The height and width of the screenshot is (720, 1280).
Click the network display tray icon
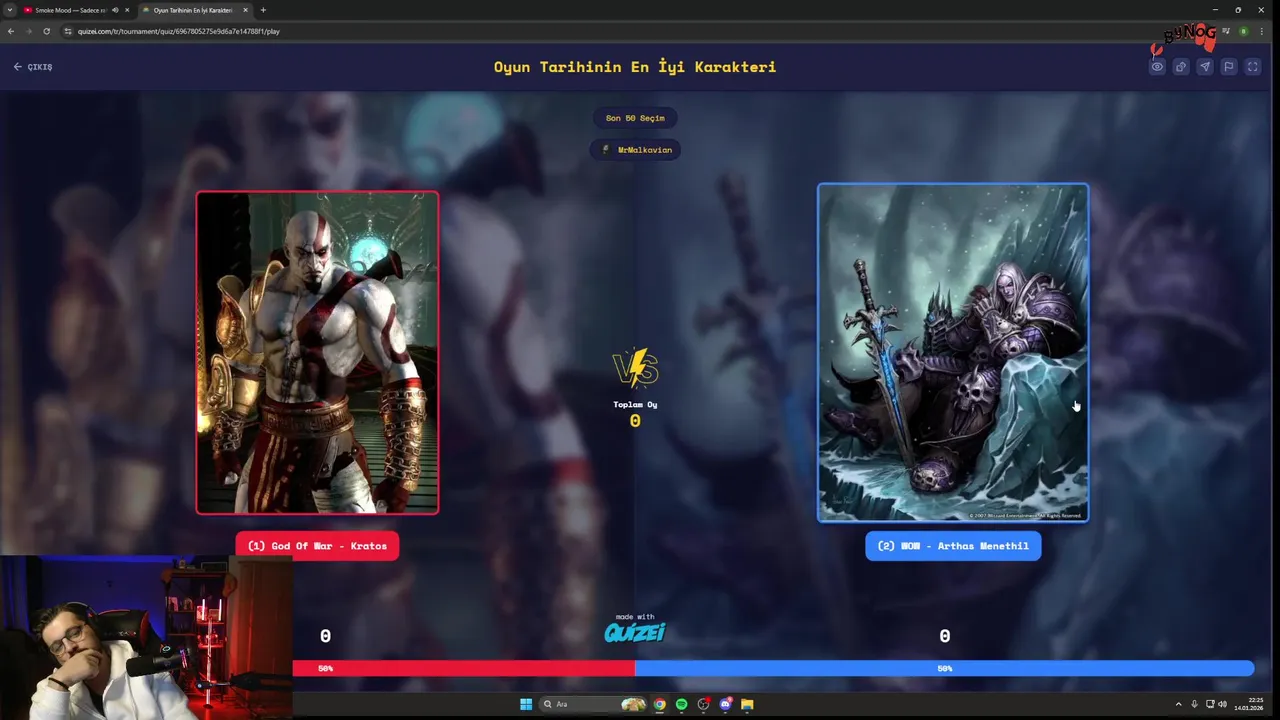click(x=1210, y=704)
